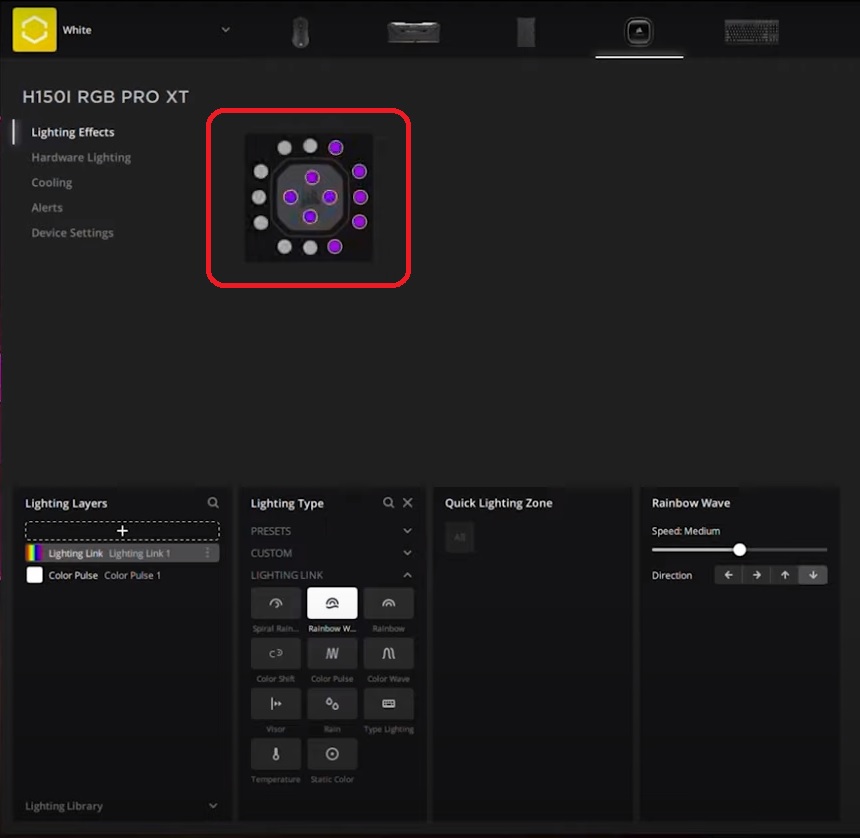Choose the Color Shift lighting type

coord(276,654)
